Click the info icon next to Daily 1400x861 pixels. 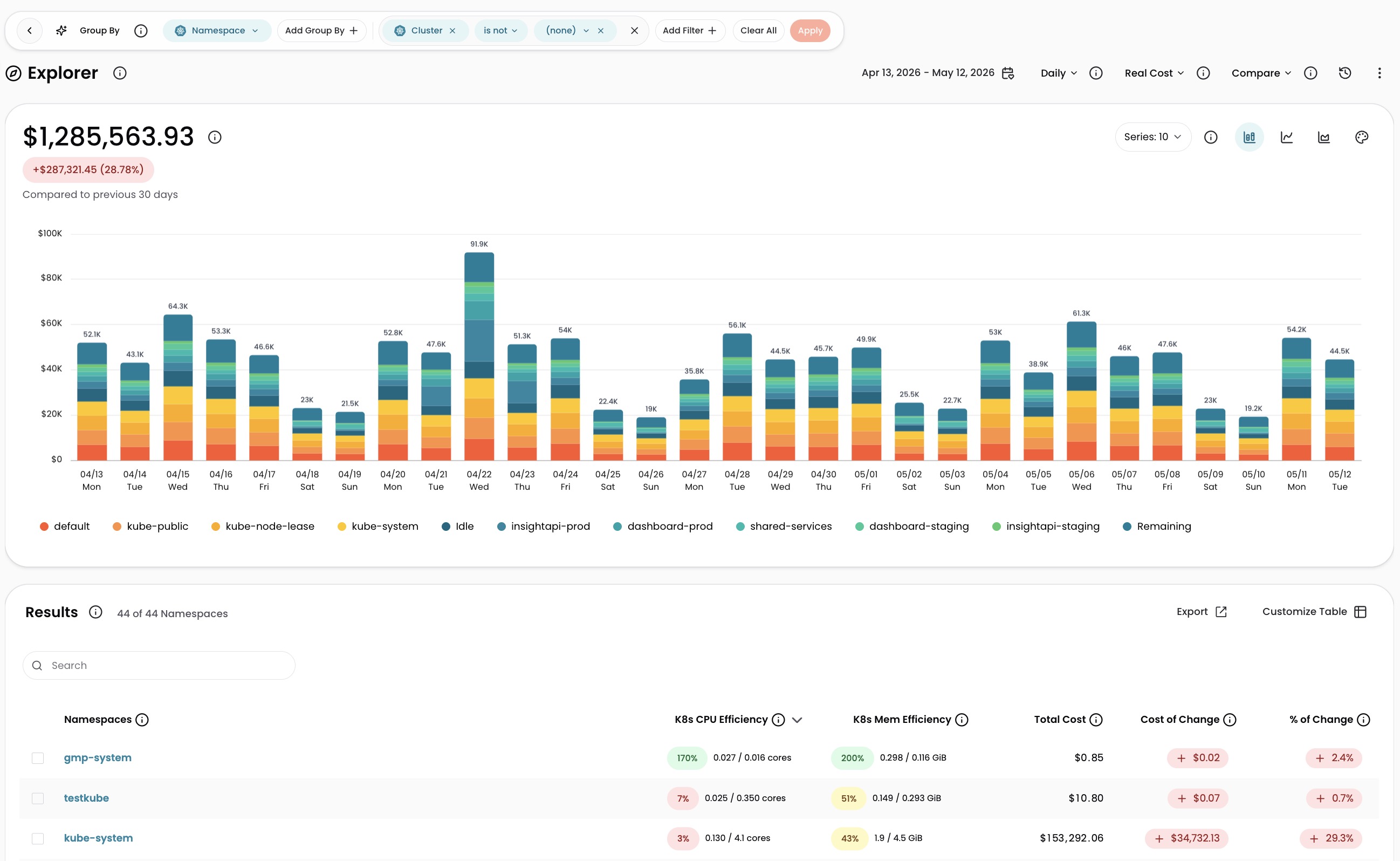point(1095,73)
